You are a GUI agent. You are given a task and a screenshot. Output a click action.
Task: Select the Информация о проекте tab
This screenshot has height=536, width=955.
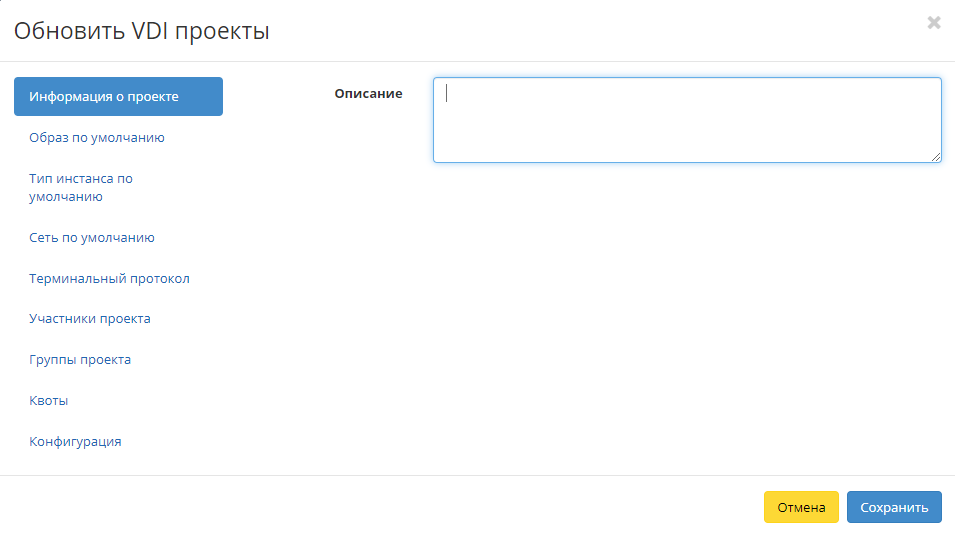point(118,96)
